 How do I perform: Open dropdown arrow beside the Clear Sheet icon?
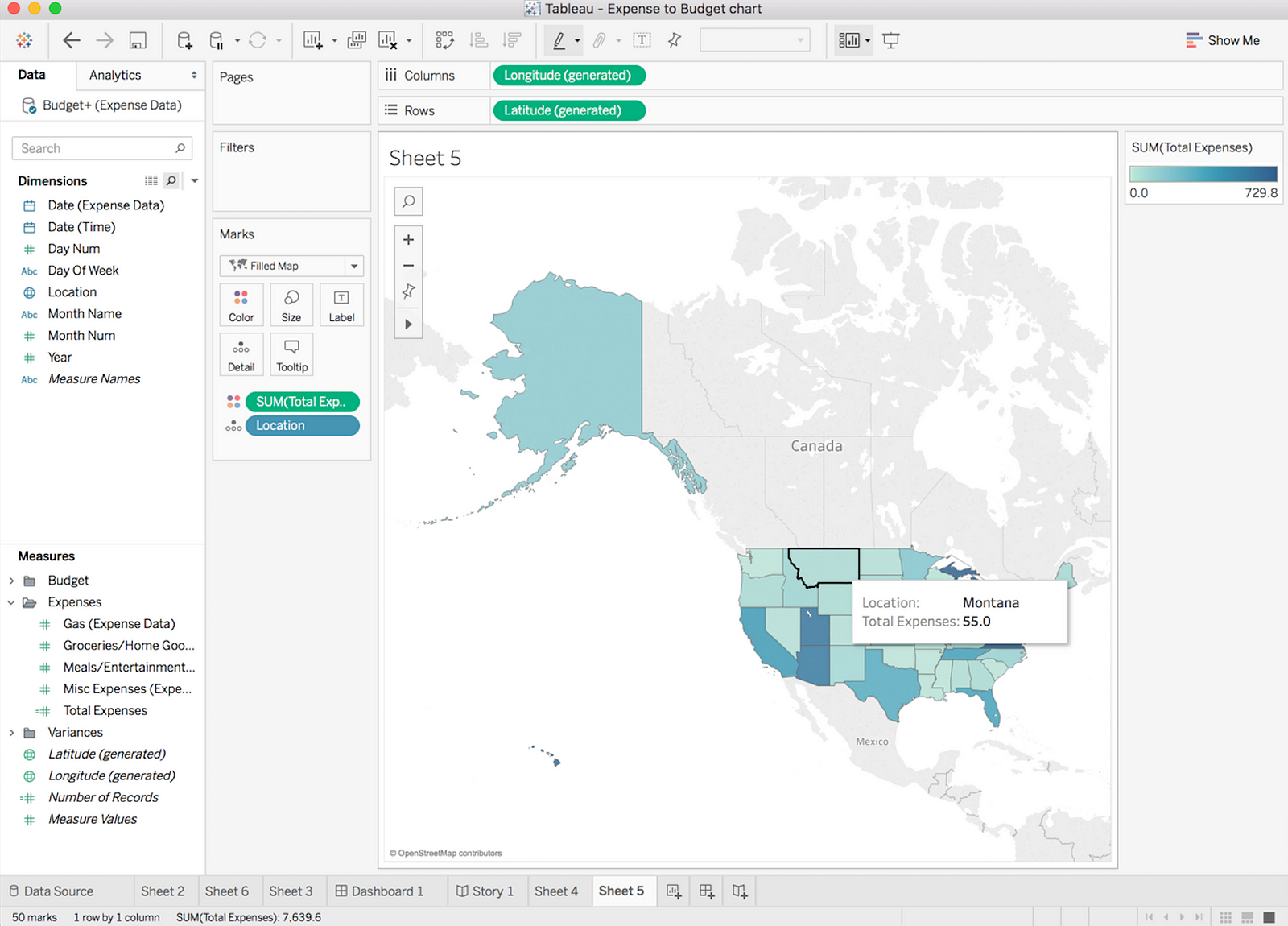(409, 40)
